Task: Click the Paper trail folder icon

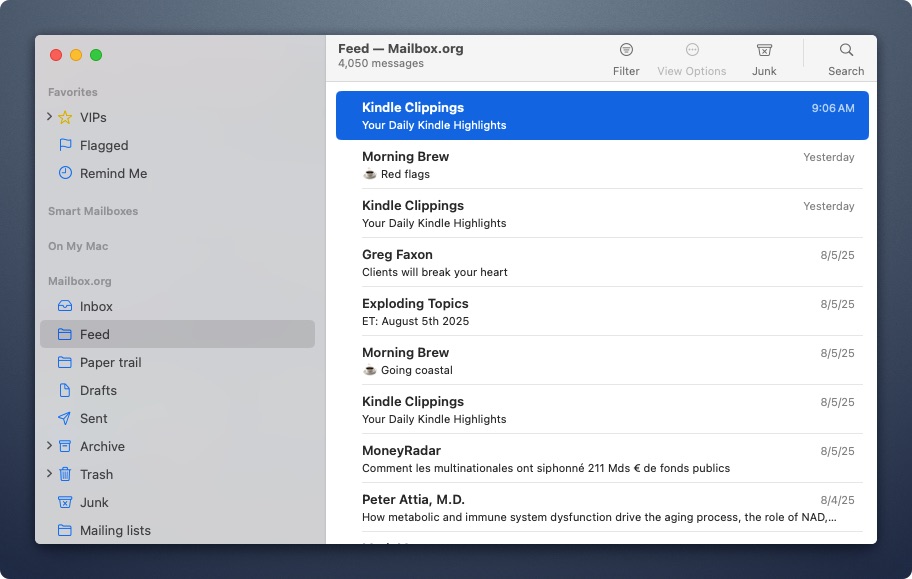Action: tap(65, 362)
